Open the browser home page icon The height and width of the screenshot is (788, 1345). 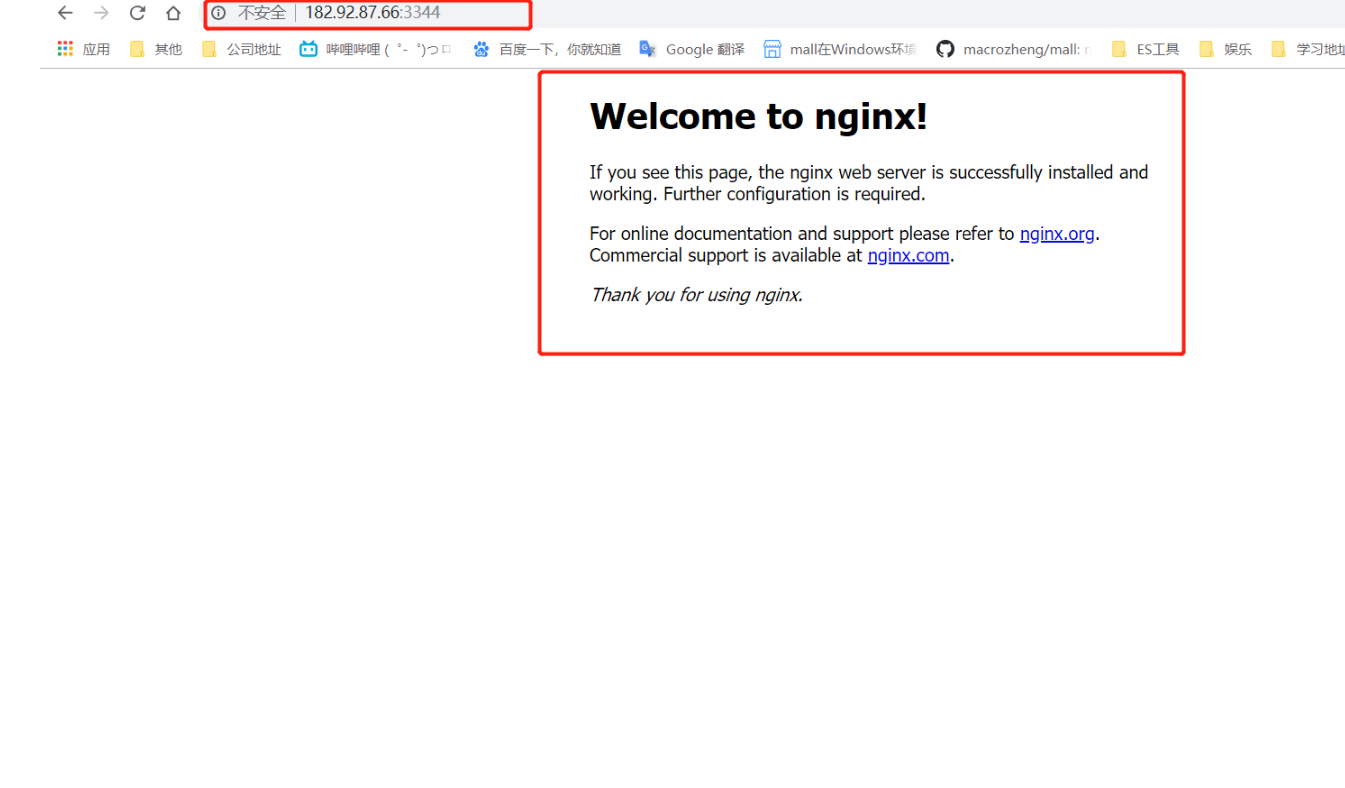click(173, 13)
